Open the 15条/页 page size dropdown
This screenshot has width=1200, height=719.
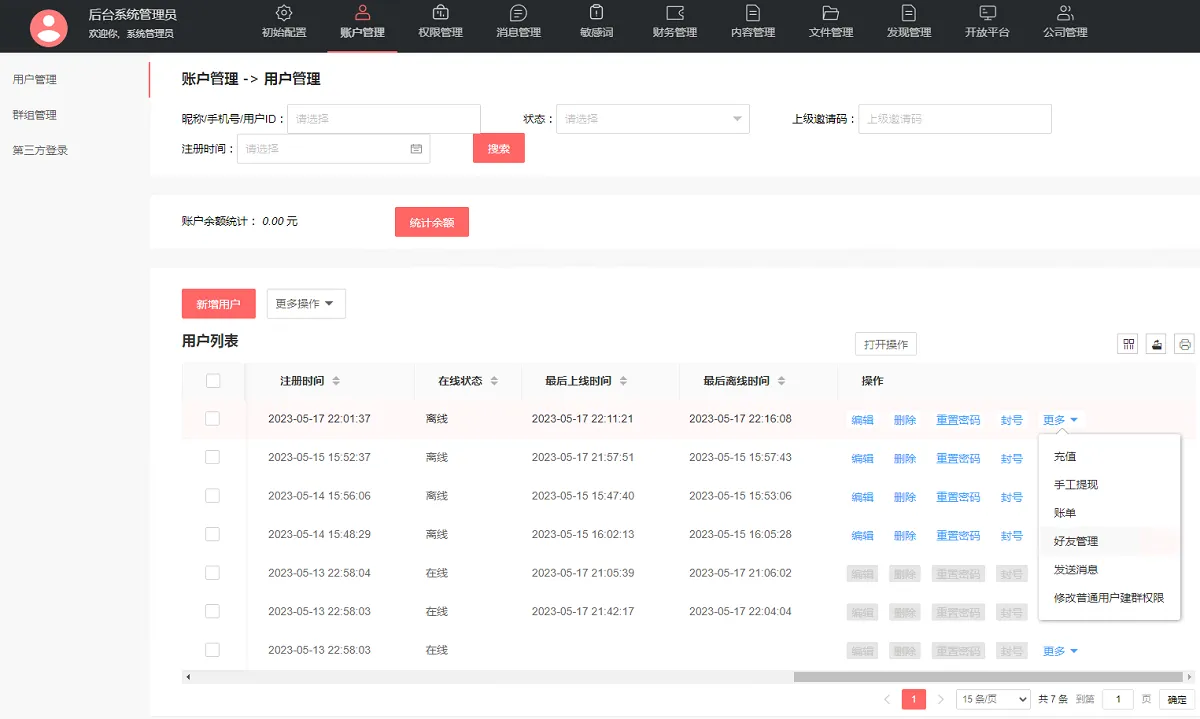(x=993, y=699)
